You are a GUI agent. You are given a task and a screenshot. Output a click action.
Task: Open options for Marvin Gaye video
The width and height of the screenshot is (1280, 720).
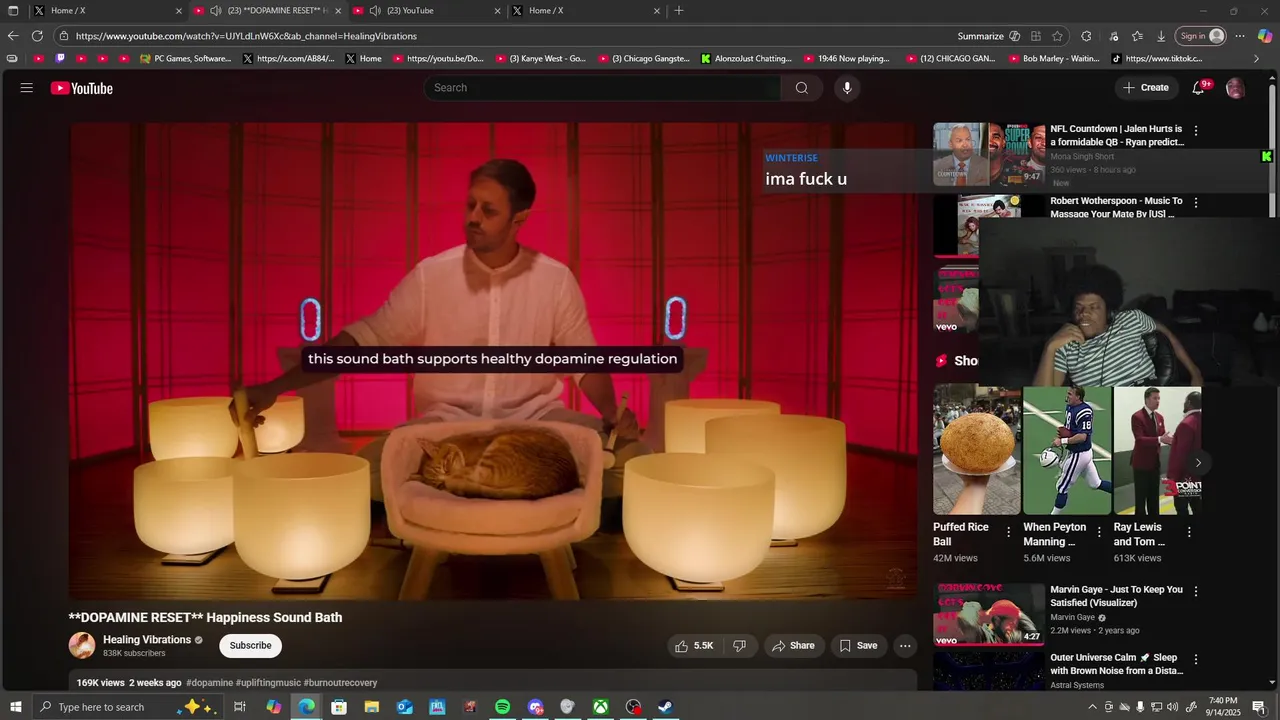coord(1196,592)
